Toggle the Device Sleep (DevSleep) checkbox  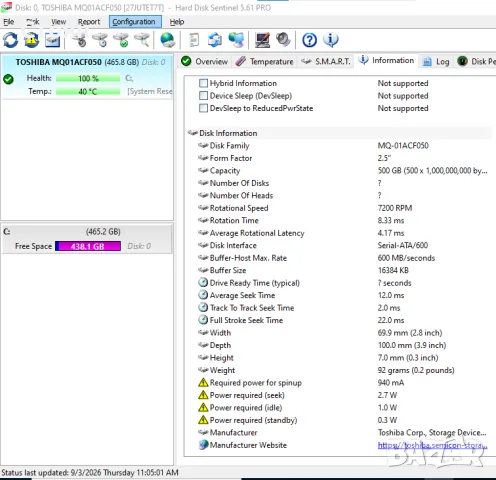point(203,96)
